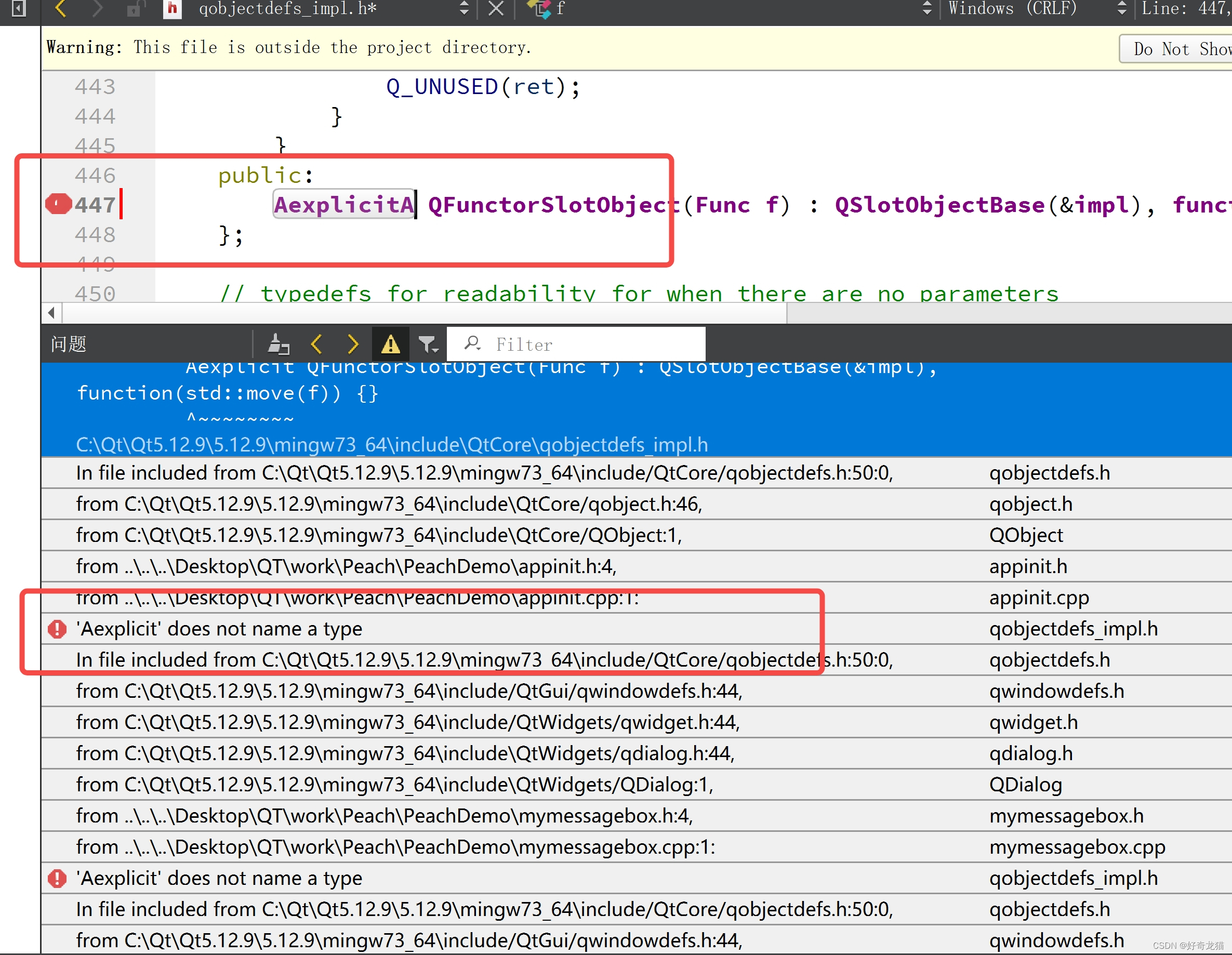
Task: Click line number 446 in the gutter
Action: tap(95, 176)
